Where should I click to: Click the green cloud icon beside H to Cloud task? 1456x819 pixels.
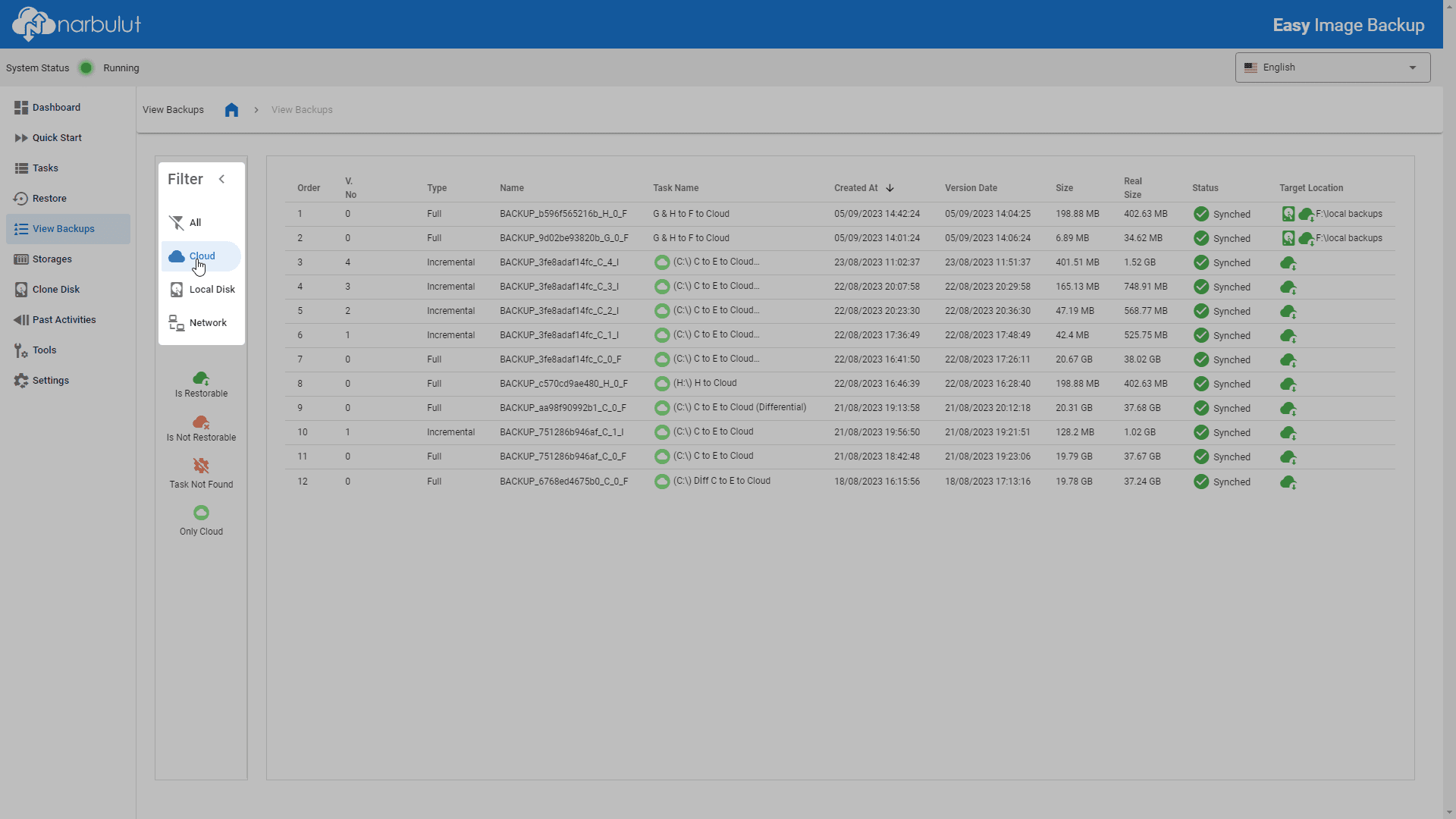pyautogui.click(x=662, y=384)
